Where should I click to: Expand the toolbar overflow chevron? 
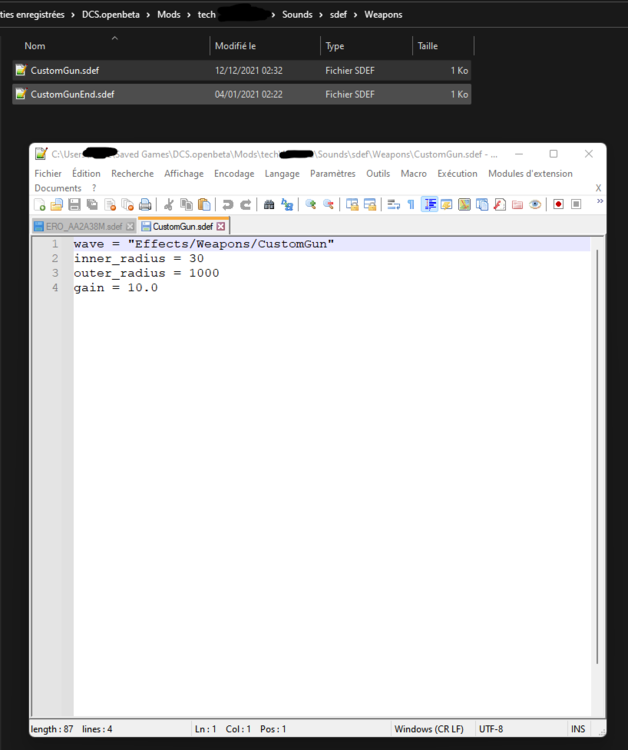coord(600,201)
